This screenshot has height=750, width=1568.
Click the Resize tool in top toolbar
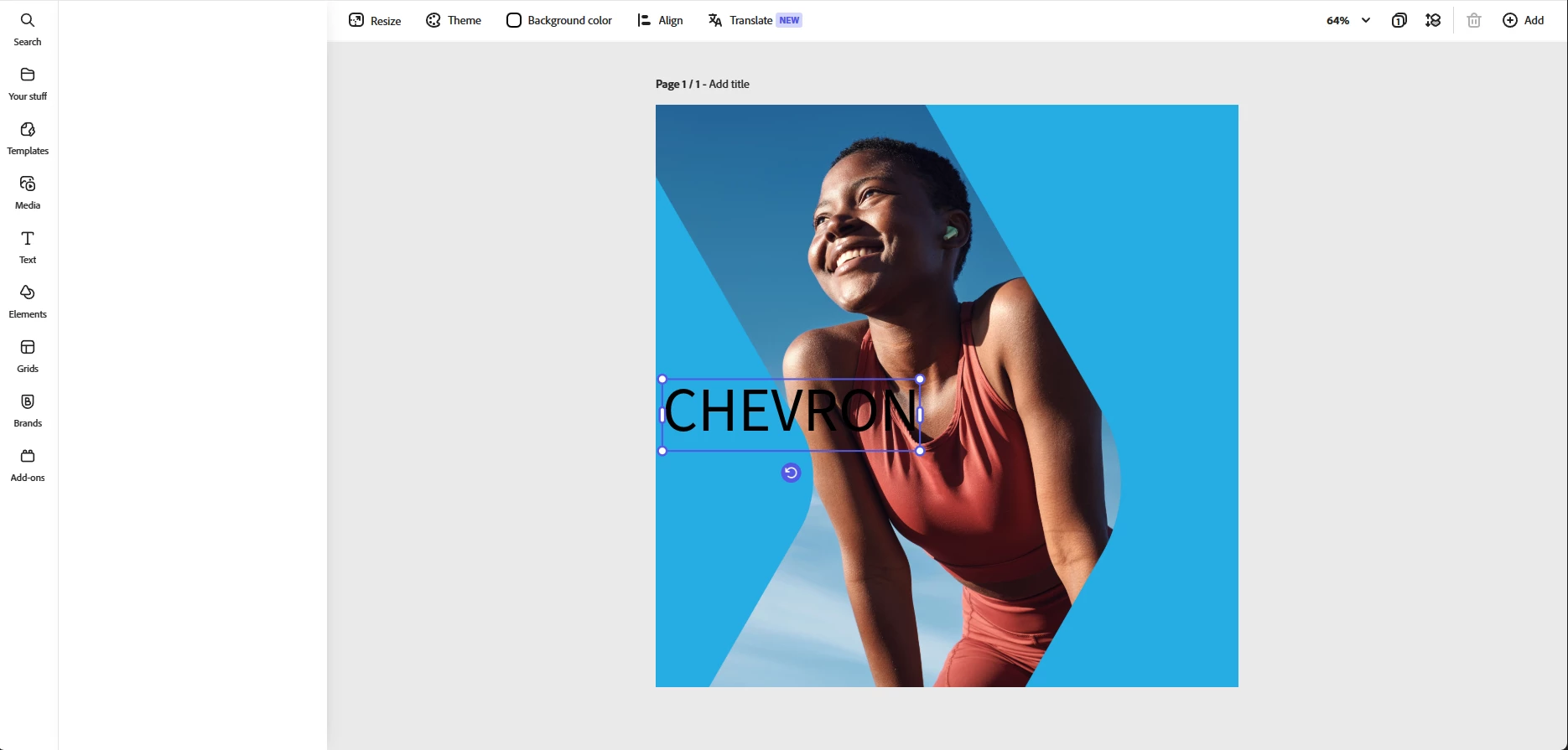click(x=375, y=20)
